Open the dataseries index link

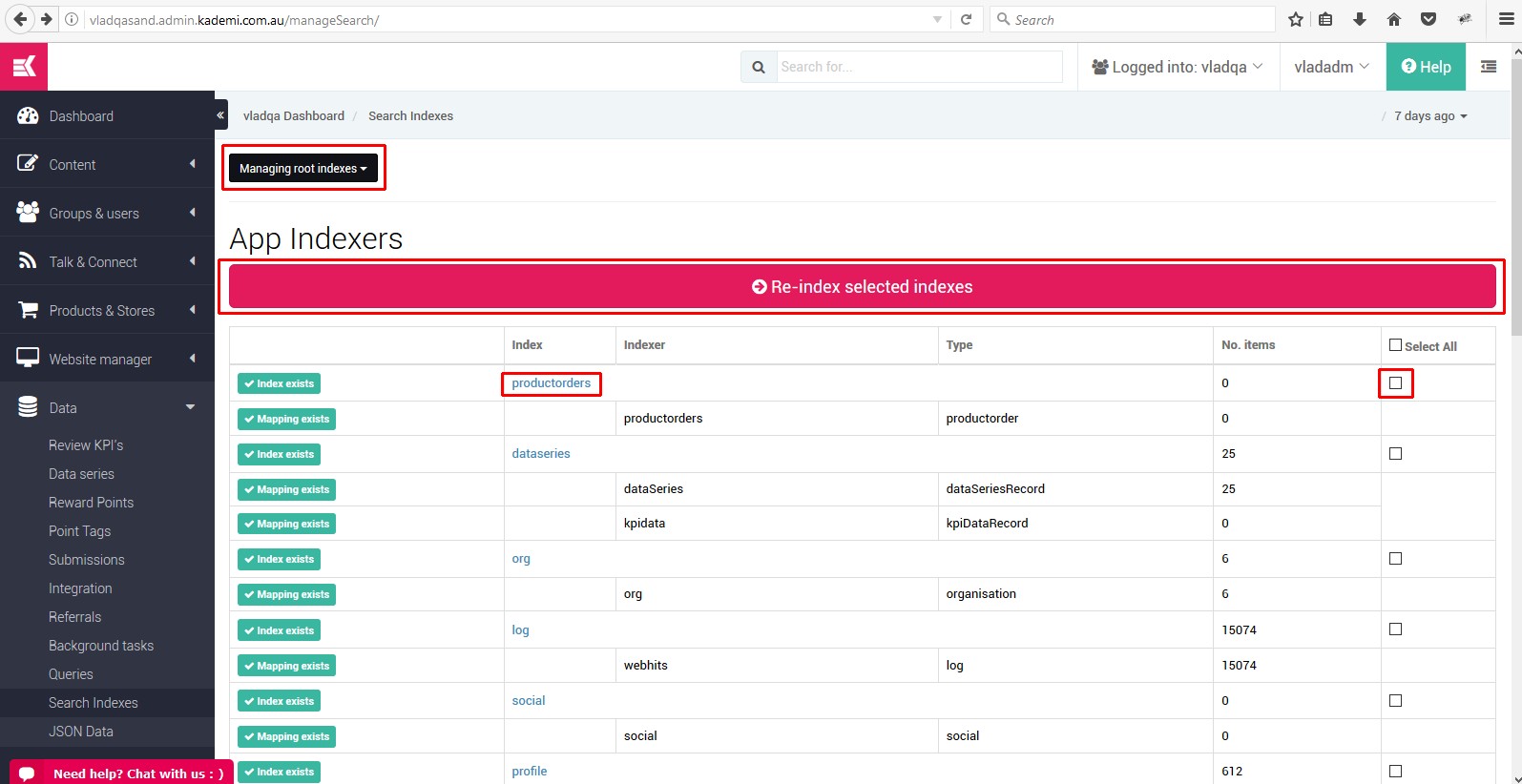point(541,453)
